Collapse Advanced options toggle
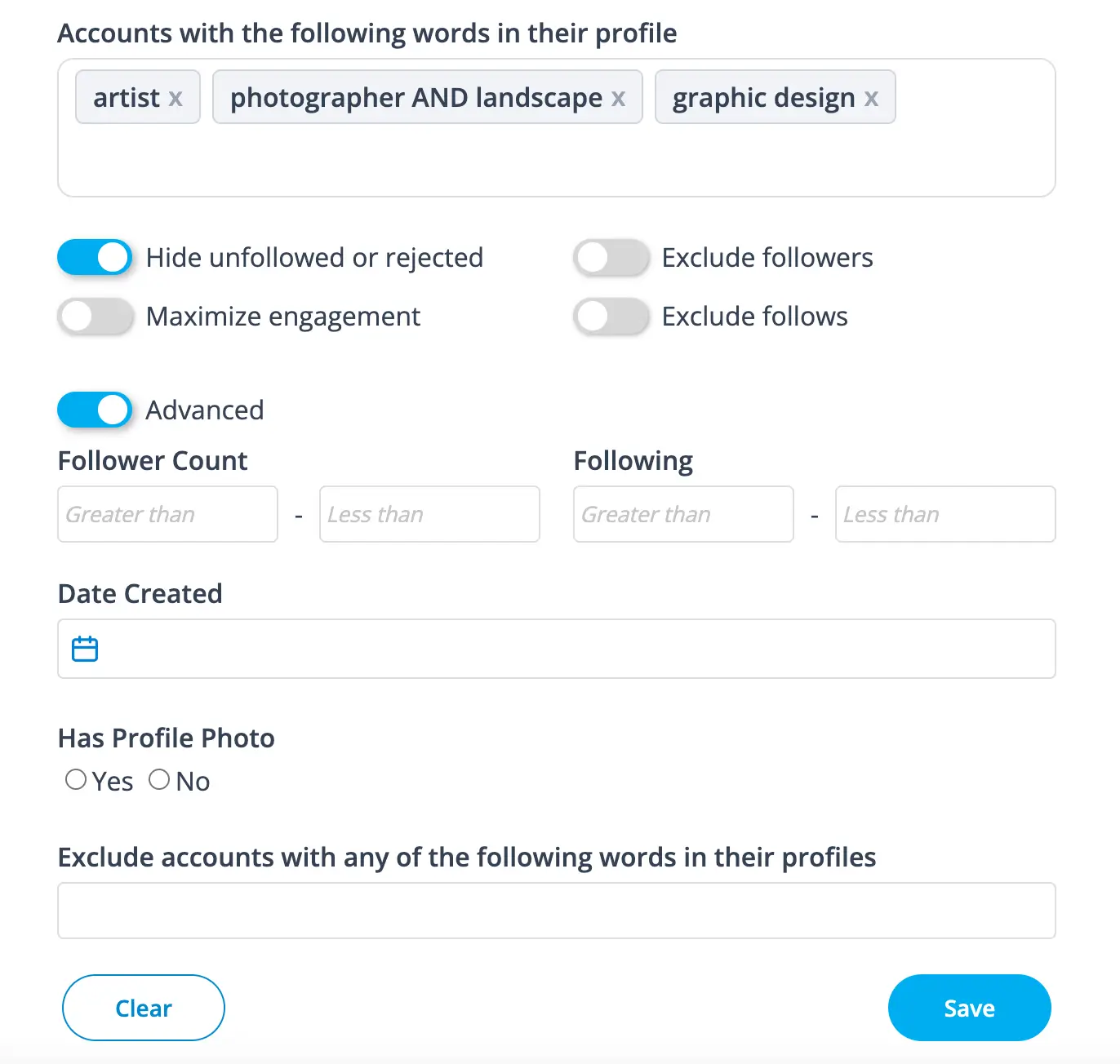Viewport: 1120px width, 1064px height. pyautogui.click(x=95, y=410)
